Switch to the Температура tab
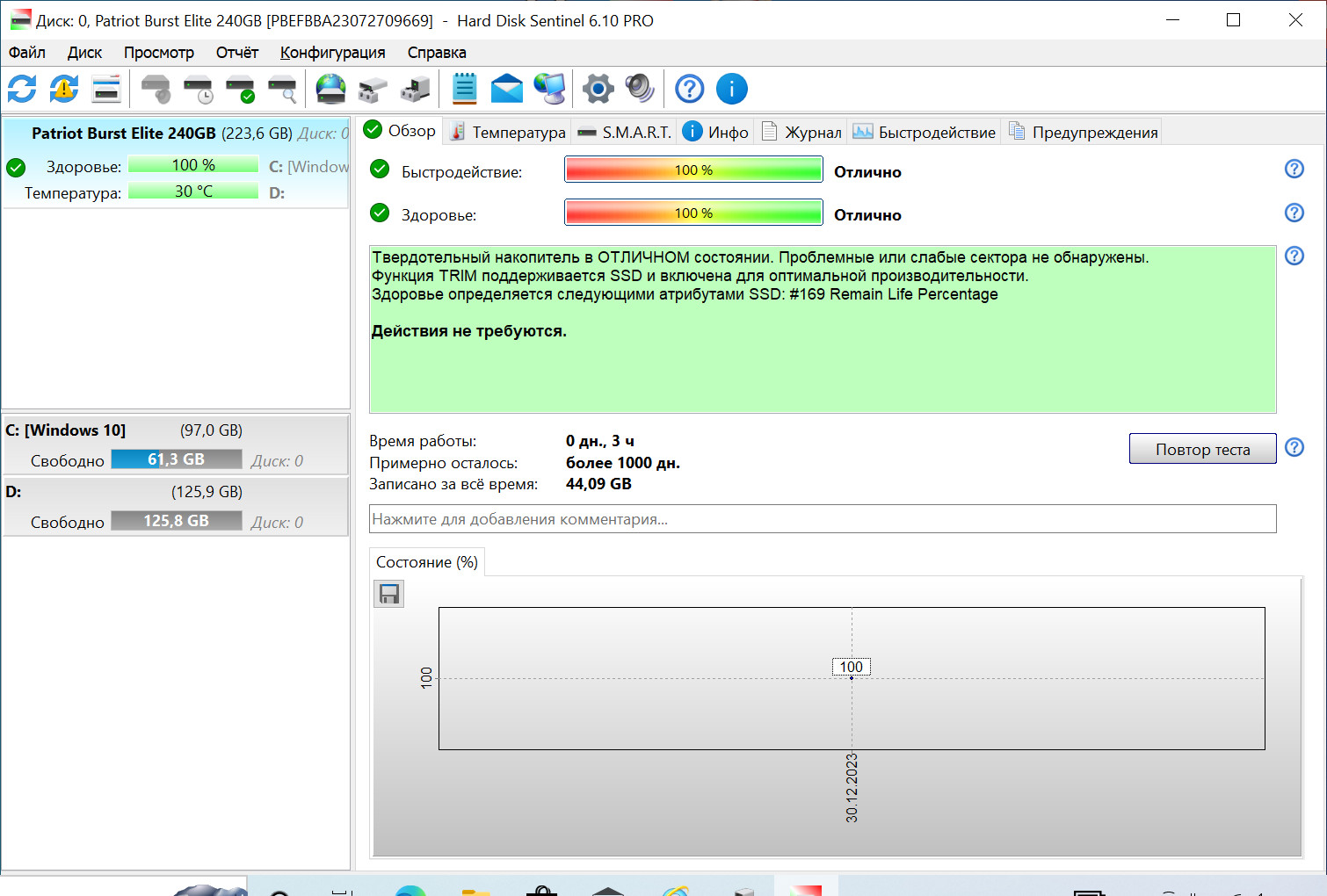 (508, 132)
